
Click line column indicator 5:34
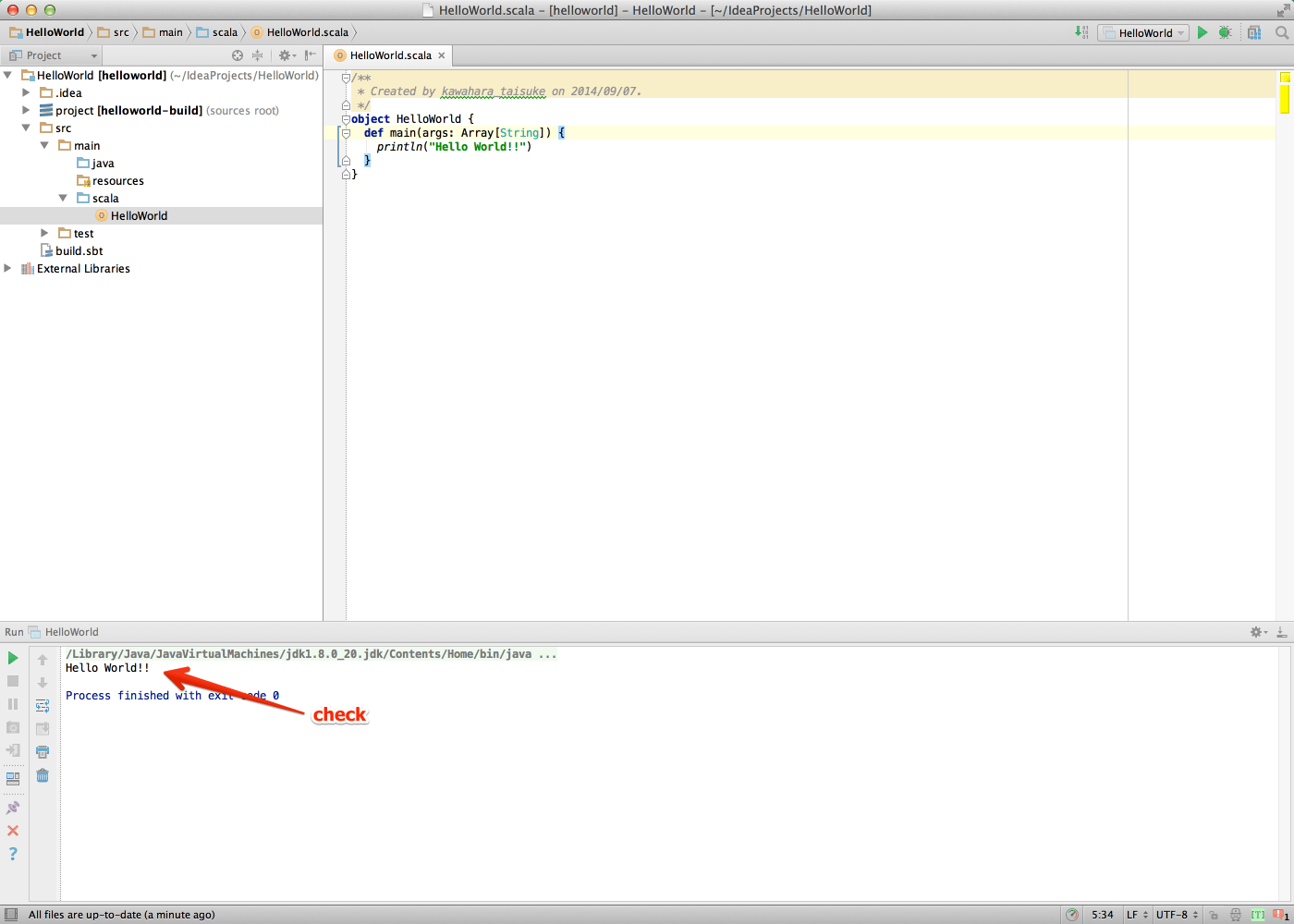pos(1103,915)
